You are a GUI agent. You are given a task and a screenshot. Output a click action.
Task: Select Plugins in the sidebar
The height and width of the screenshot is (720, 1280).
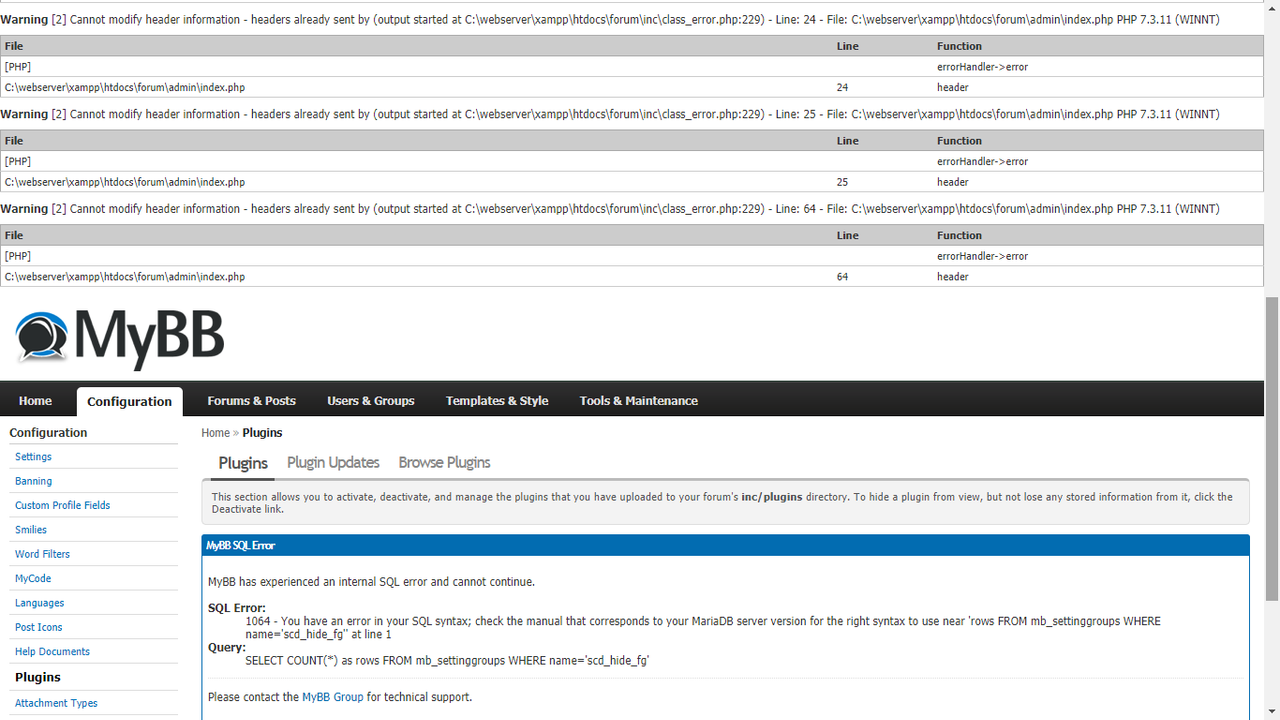click(38, 677)
